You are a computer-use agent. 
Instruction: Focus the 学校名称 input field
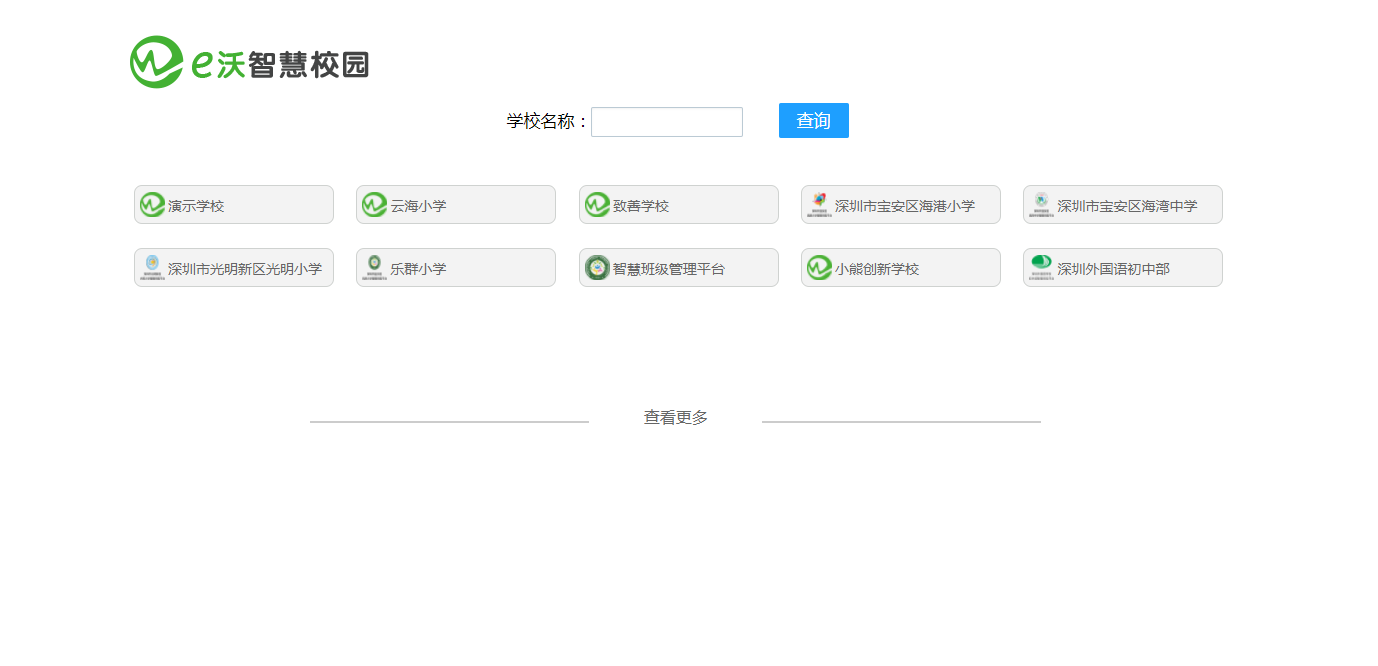667,122
